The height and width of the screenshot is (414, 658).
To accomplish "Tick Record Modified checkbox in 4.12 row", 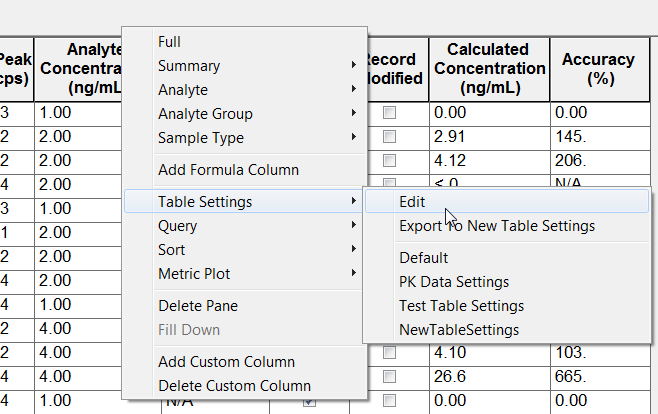I will [x=390, y=162].
